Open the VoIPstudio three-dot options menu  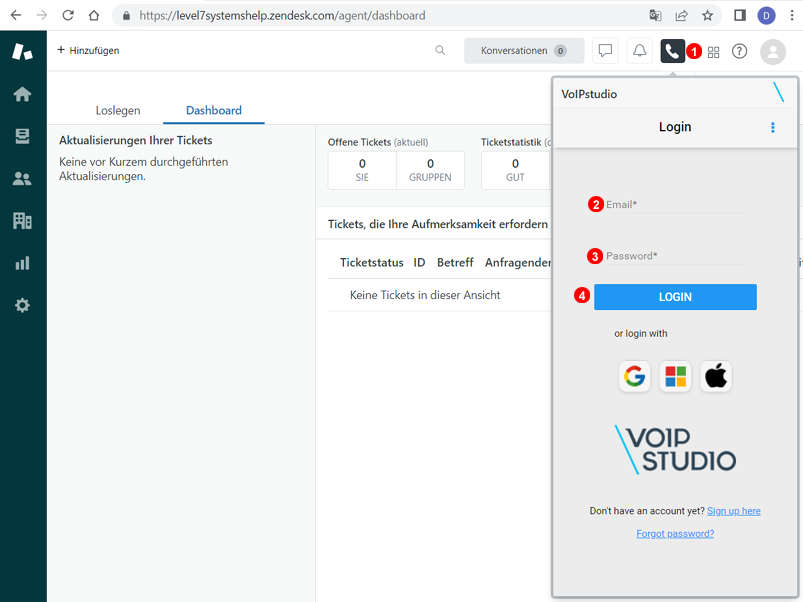[771, 127]
